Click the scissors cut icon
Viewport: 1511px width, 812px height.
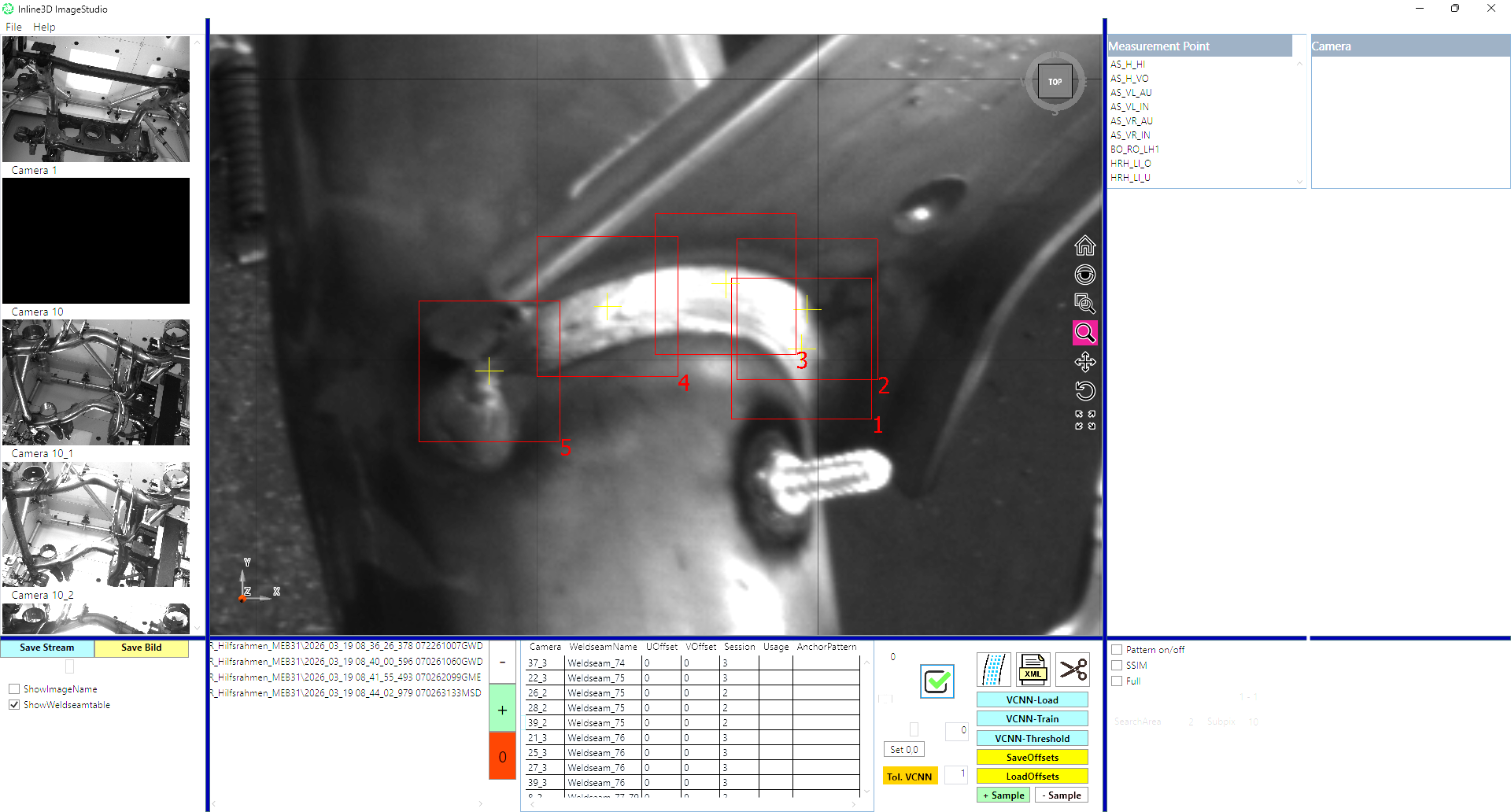[x=1073, y=670]
